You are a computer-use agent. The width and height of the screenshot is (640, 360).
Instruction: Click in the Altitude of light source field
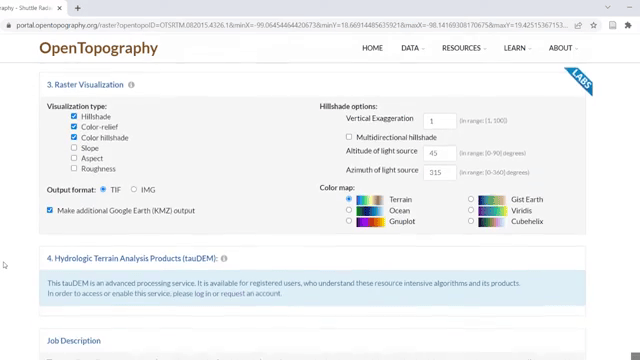(440, 153)
